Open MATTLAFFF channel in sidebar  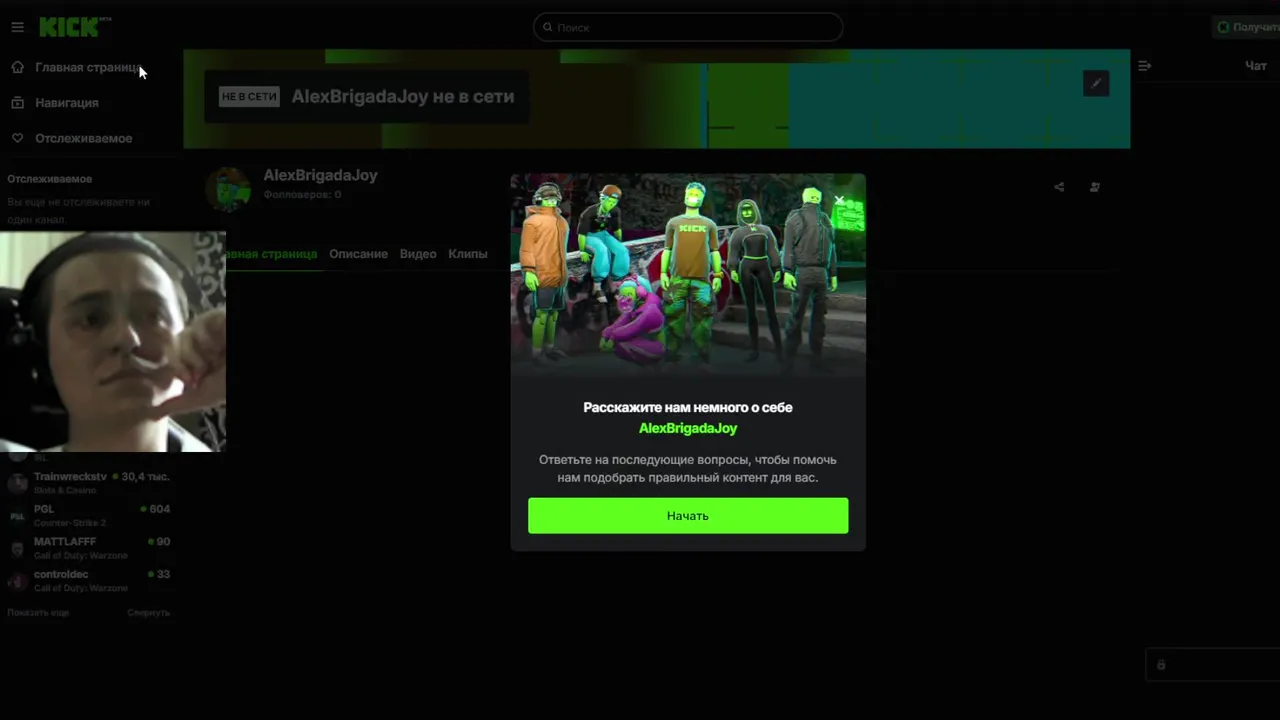click(88, 548)
